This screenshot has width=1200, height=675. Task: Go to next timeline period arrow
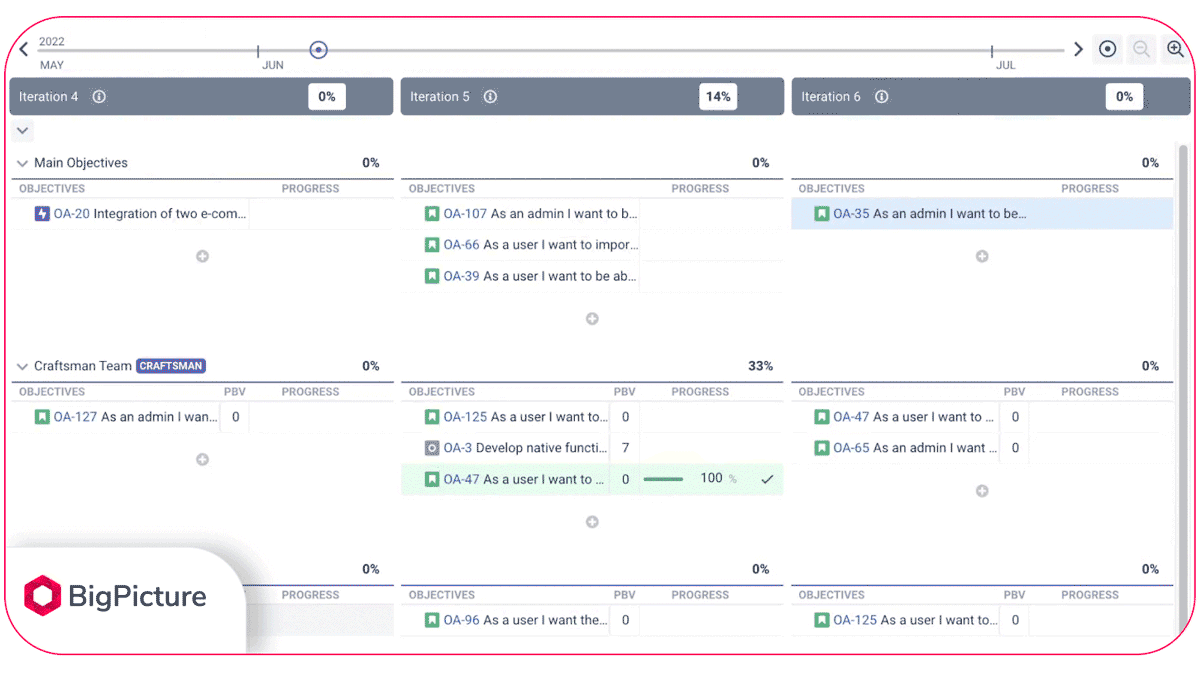point(1078,49)
